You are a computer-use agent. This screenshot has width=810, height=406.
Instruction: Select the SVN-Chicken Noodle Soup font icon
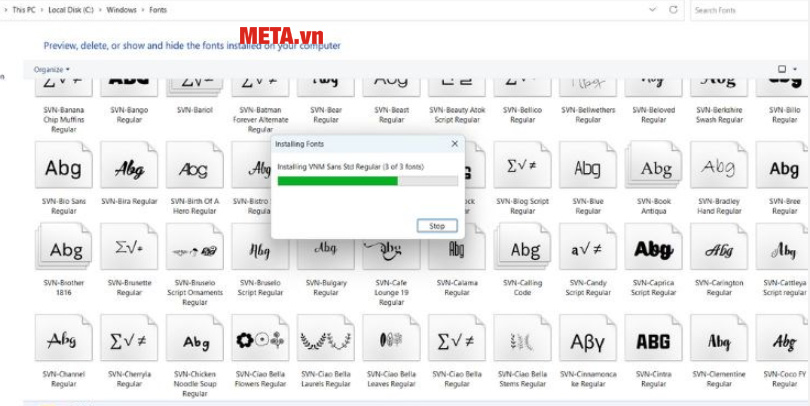[x=195, y=338]
